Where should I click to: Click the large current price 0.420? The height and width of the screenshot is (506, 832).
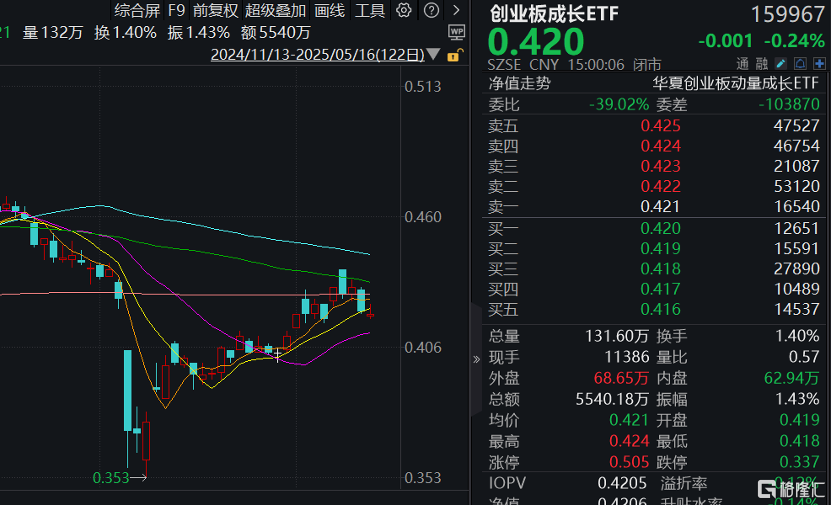pos(536,42)
